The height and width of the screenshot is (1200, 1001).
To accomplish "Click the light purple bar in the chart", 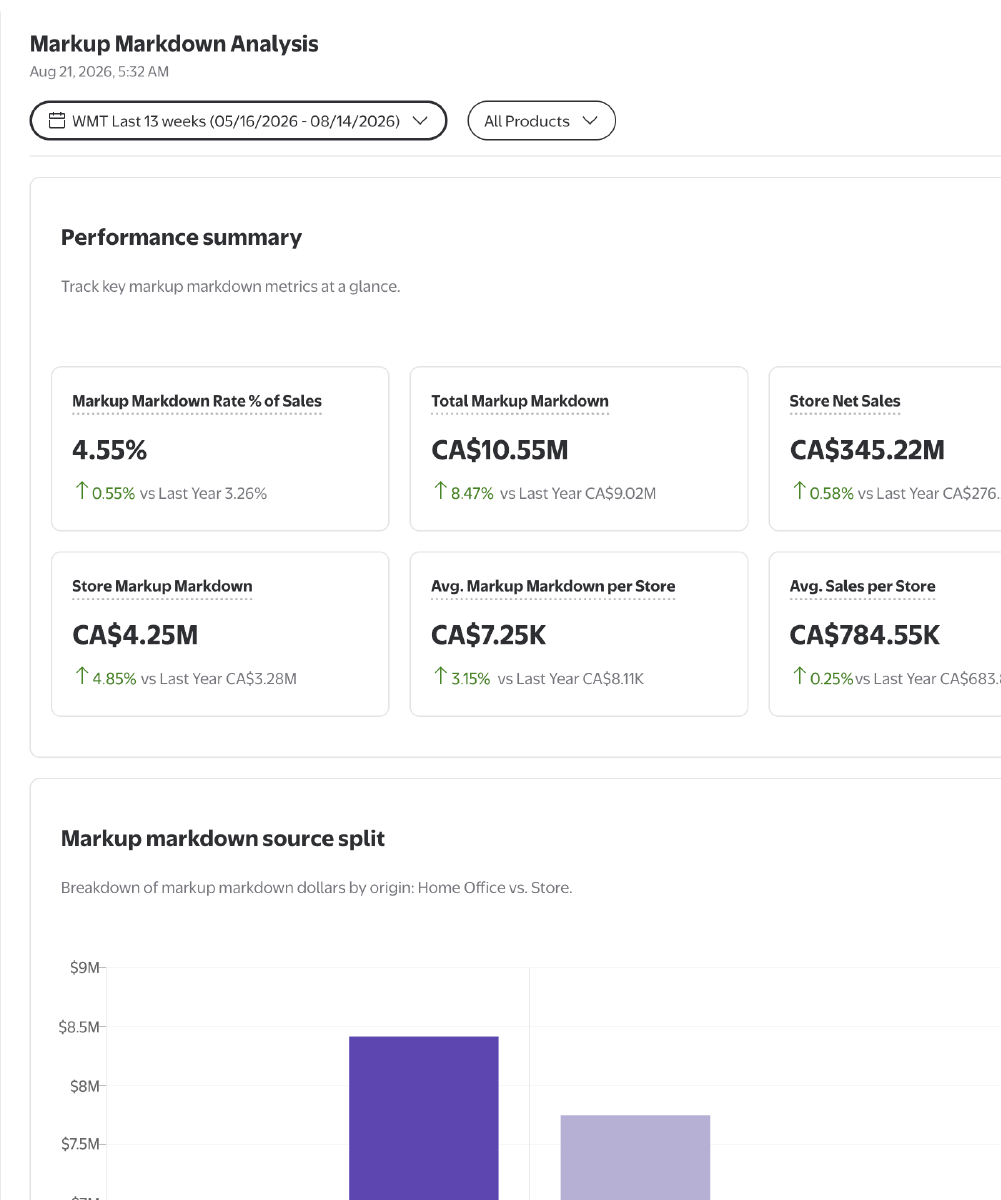I will (x=635, y=1157).
